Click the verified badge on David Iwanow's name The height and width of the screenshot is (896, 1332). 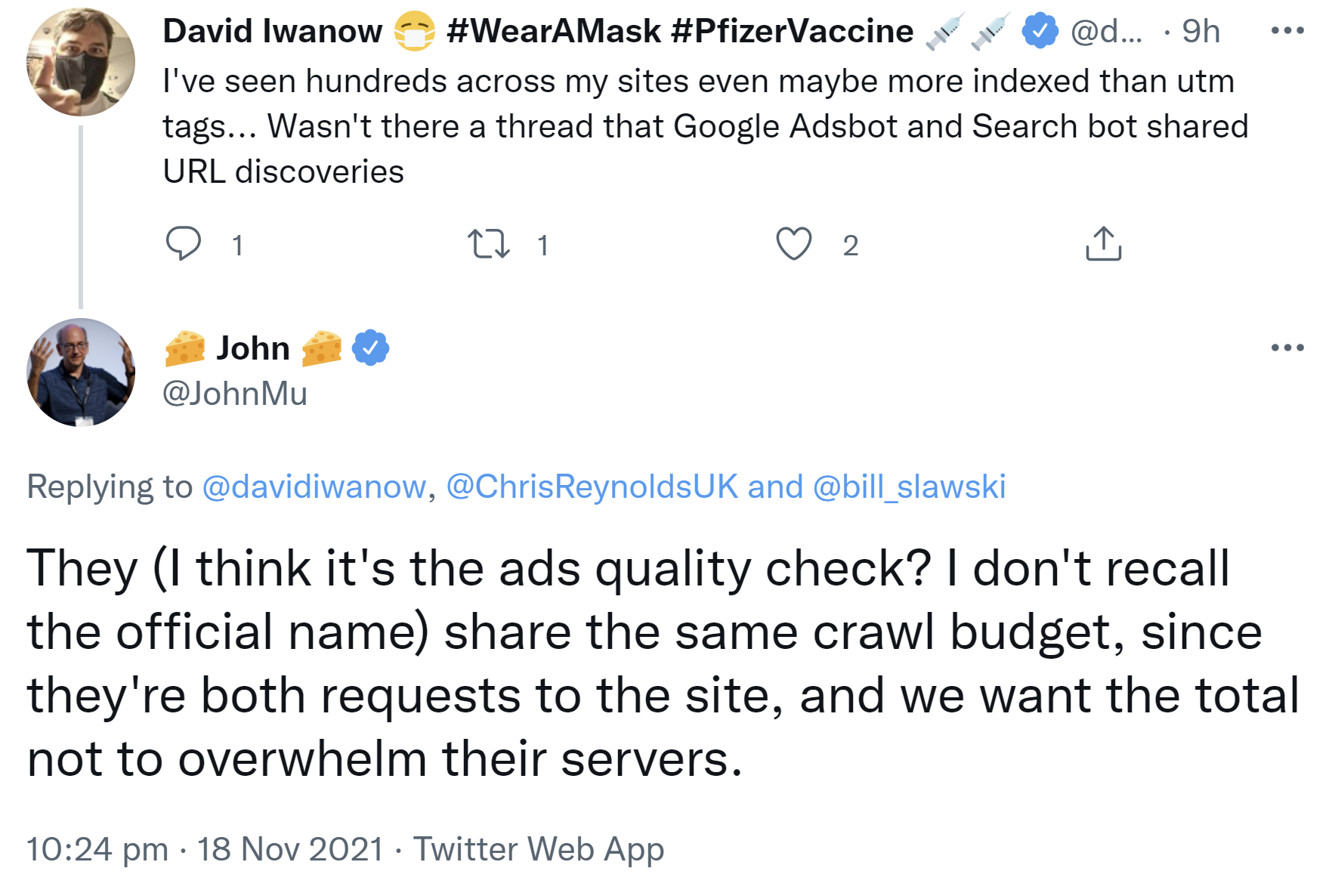coord(1039,30)
